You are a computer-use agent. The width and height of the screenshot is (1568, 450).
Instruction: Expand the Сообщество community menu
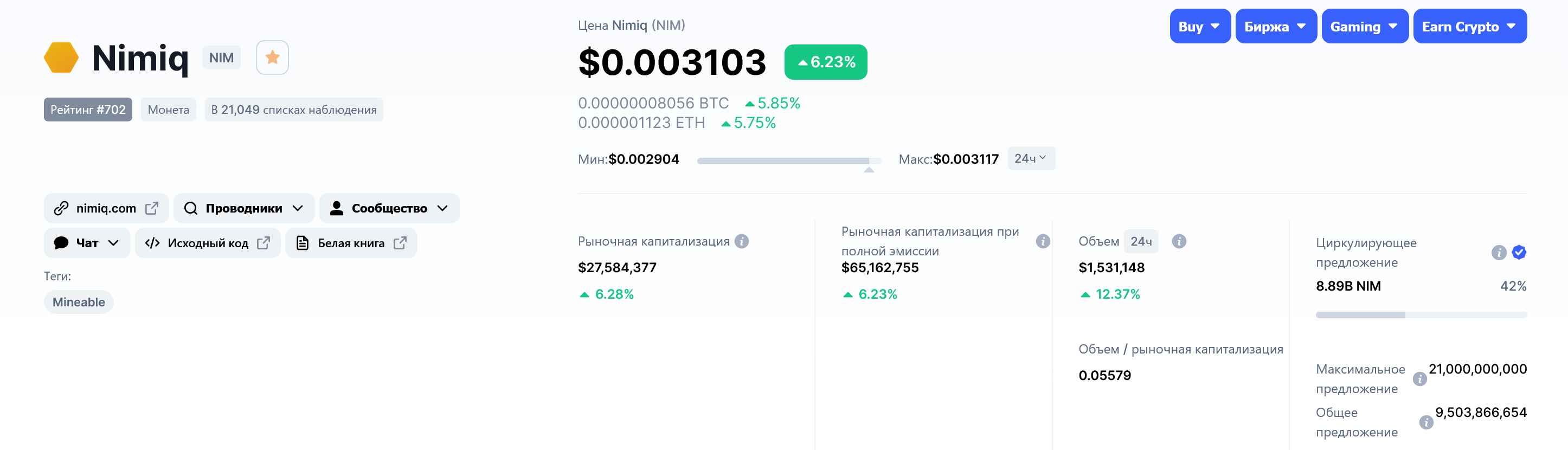389,208
